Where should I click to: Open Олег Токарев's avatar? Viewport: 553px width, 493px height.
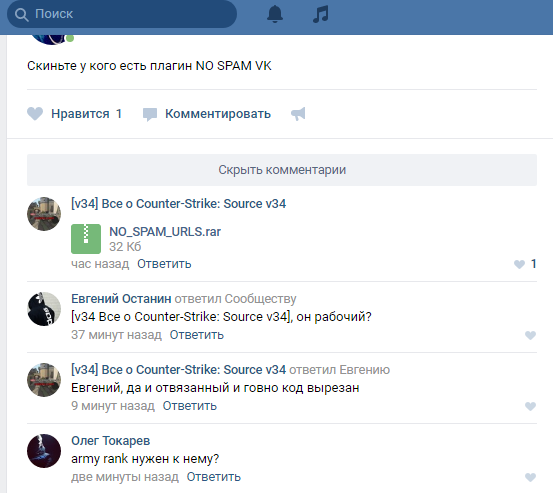(44, 451)
